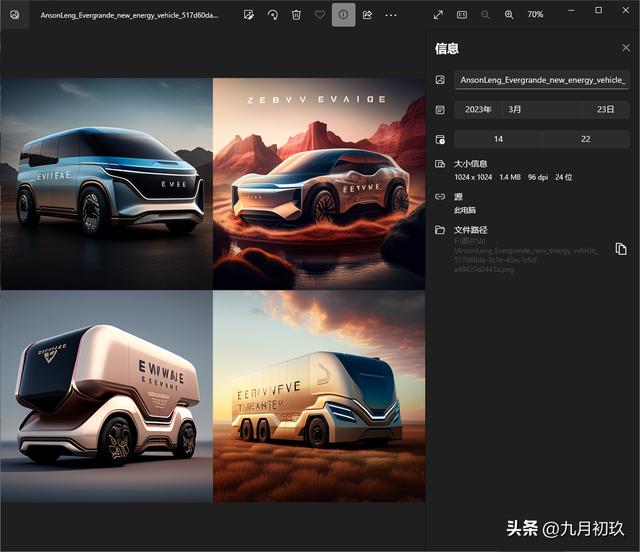This screenshot has width=640, height=552.
Task: Open the 2023年 year picker
Action: coord(478,110)
